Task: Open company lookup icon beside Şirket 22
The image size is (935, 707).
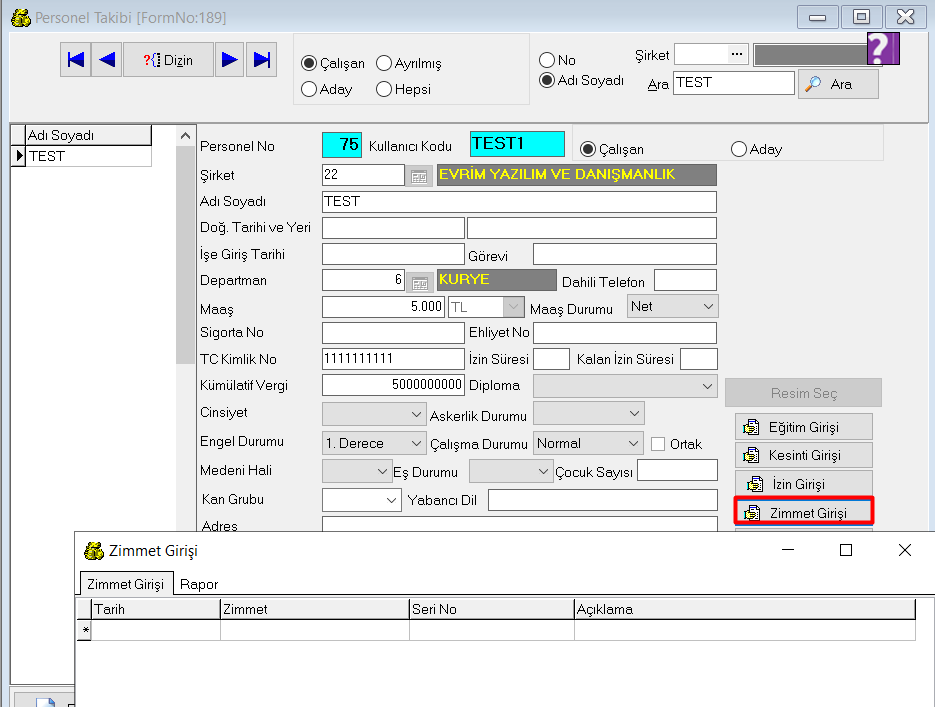Action: (x=419, y=176)
